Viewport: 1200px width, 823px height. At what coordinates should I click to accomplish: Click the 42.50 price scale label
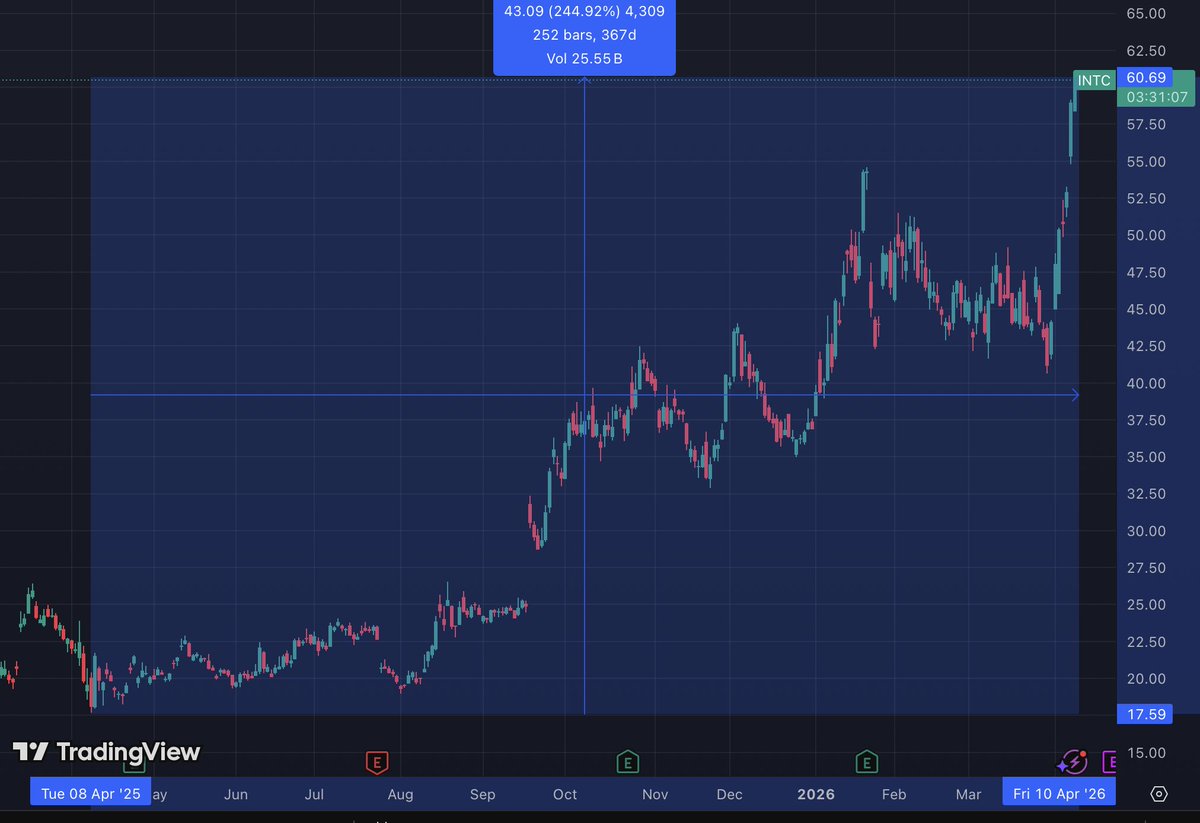[x=1145, y=347]
